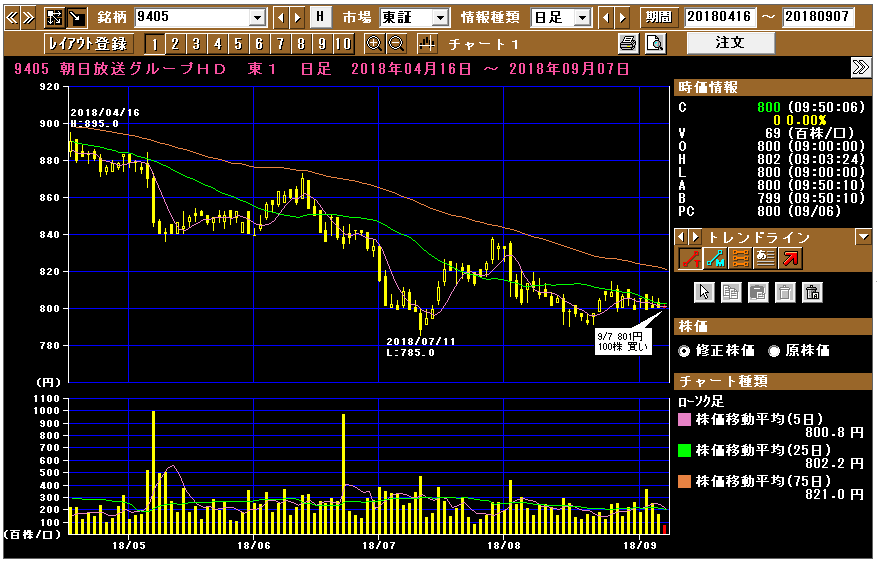Click the print preview icon
This screenshot has width=877, height=562.
[x=655, y=43]
